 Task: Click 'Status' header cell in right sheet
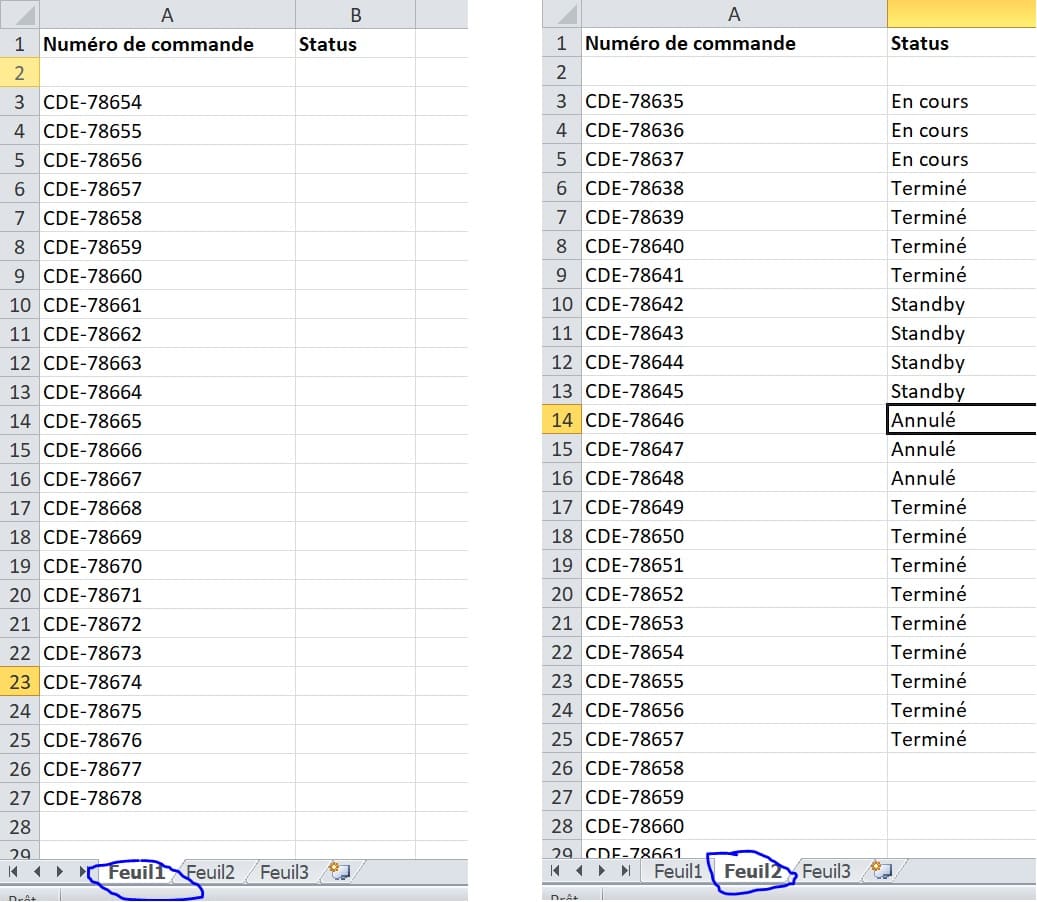click(962, 43)
